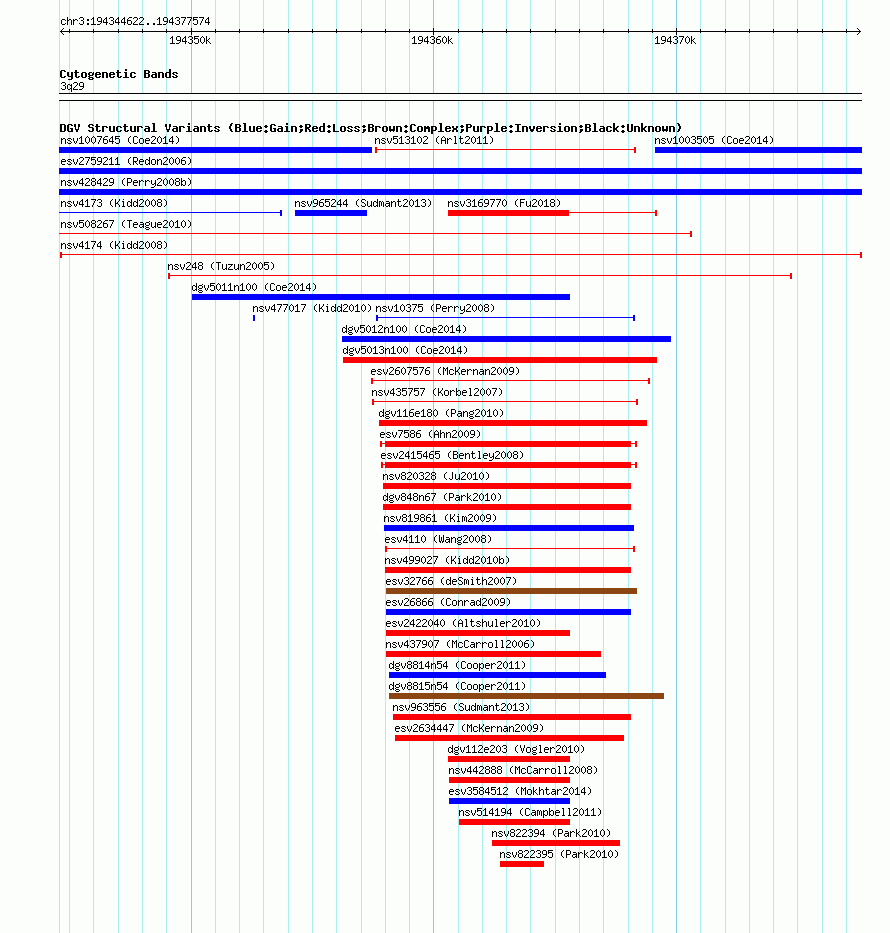Click the 3q29 band label
The image size is (890, 933).
coord(72,87)
